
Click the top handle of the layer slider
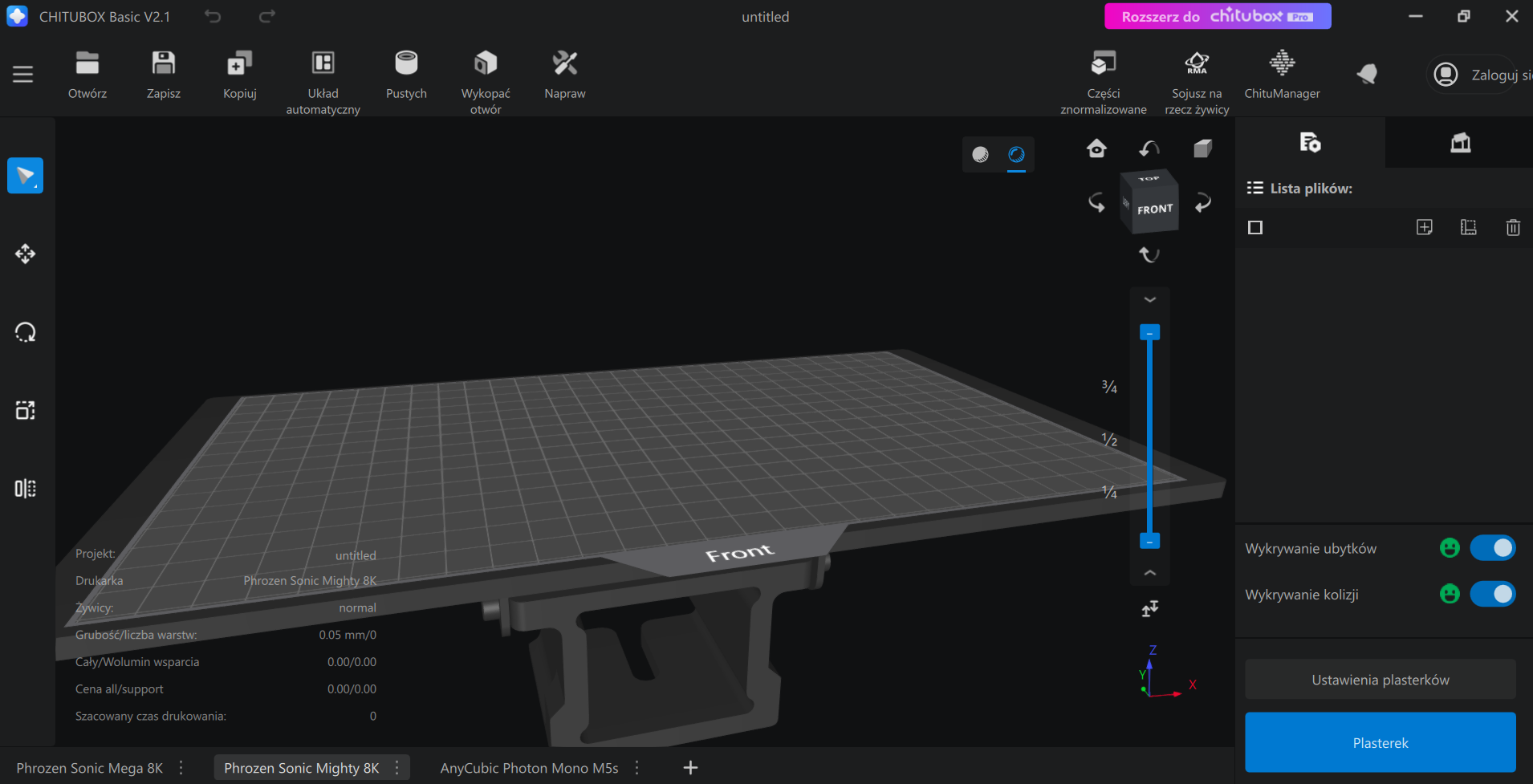(1149, 332)
